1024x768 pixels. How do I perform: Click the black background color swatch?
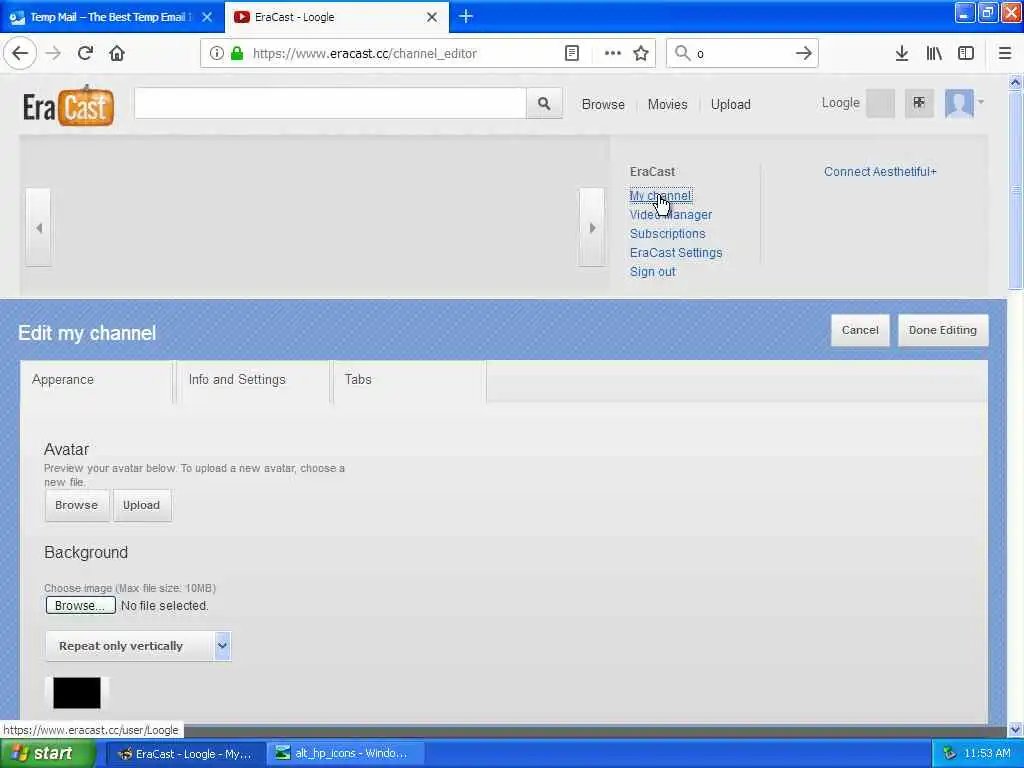pyautogui.click(x=76, y=693)
